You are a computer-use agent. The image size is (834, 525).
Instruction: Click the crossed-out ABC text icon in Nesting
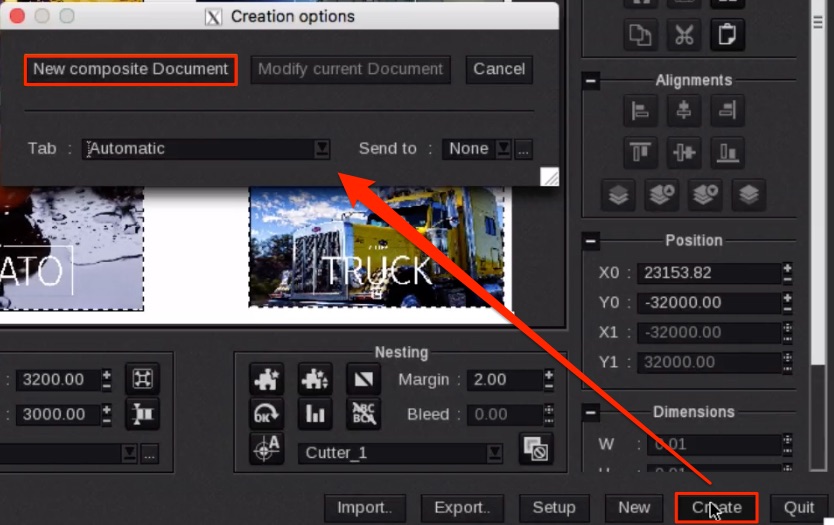click(363, 413)
